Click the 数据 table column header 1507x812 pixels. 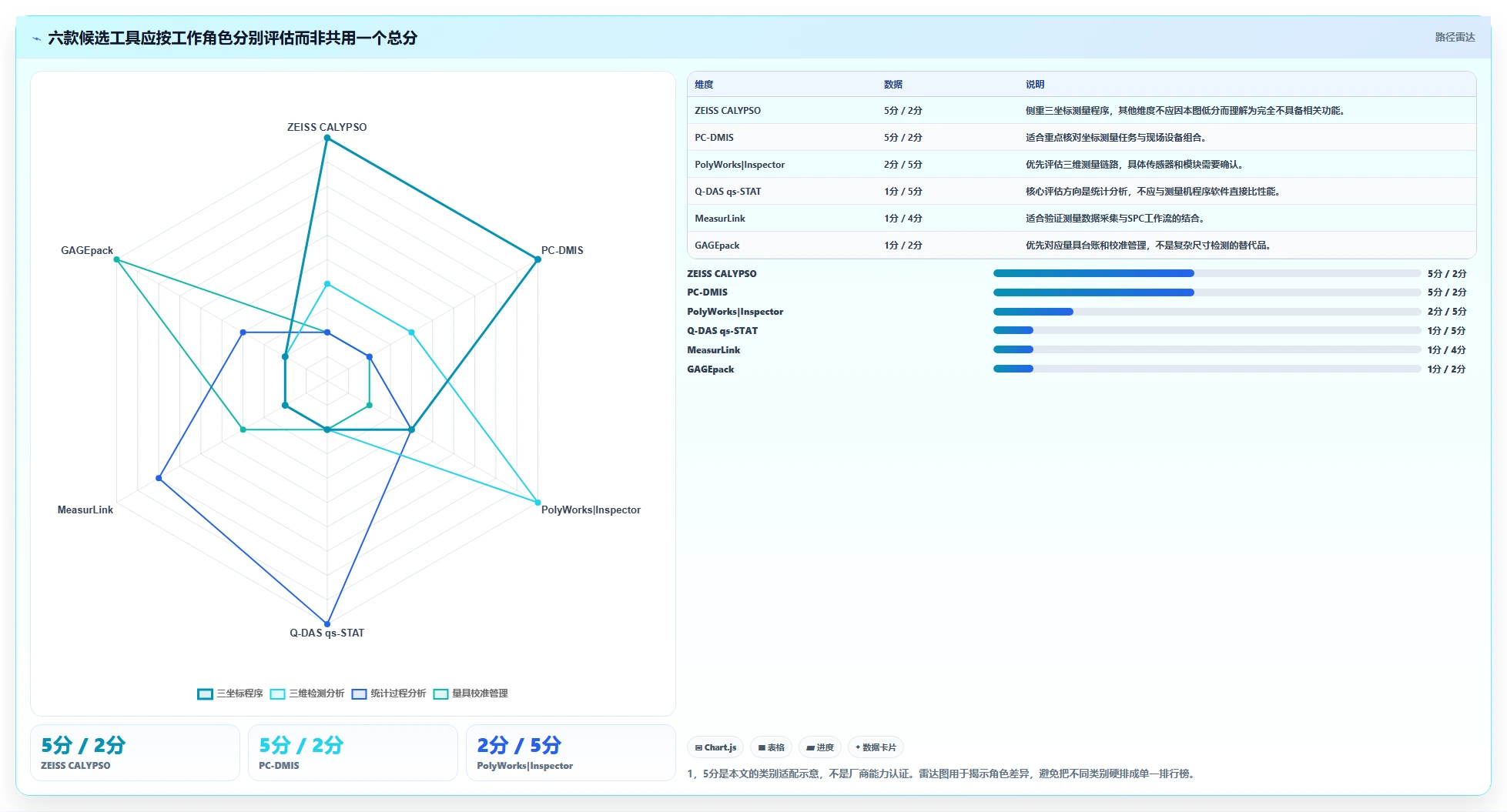click(893, 85)
